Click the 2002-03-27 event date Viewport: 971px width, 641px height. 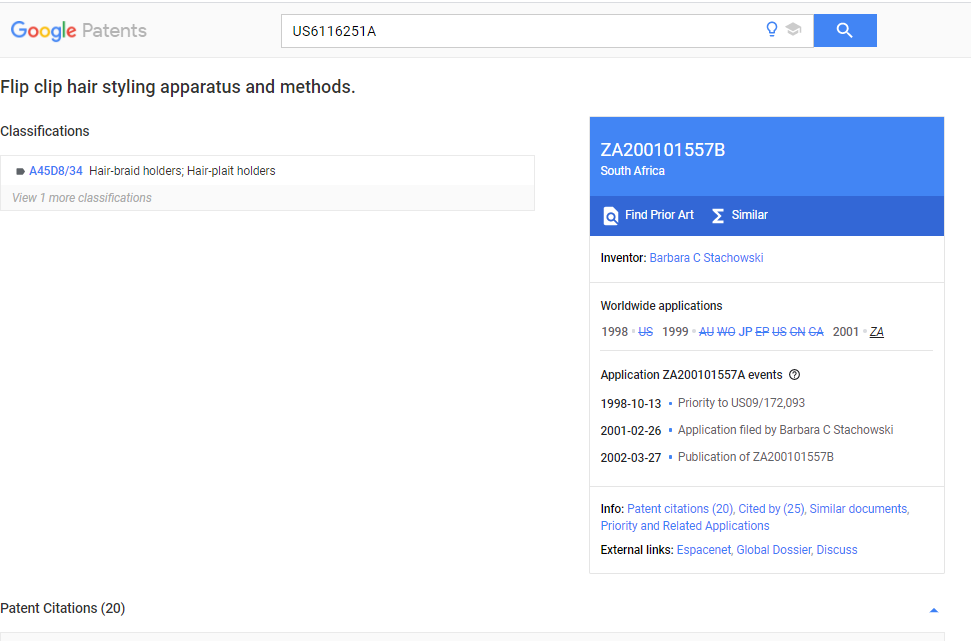(631, 458)
